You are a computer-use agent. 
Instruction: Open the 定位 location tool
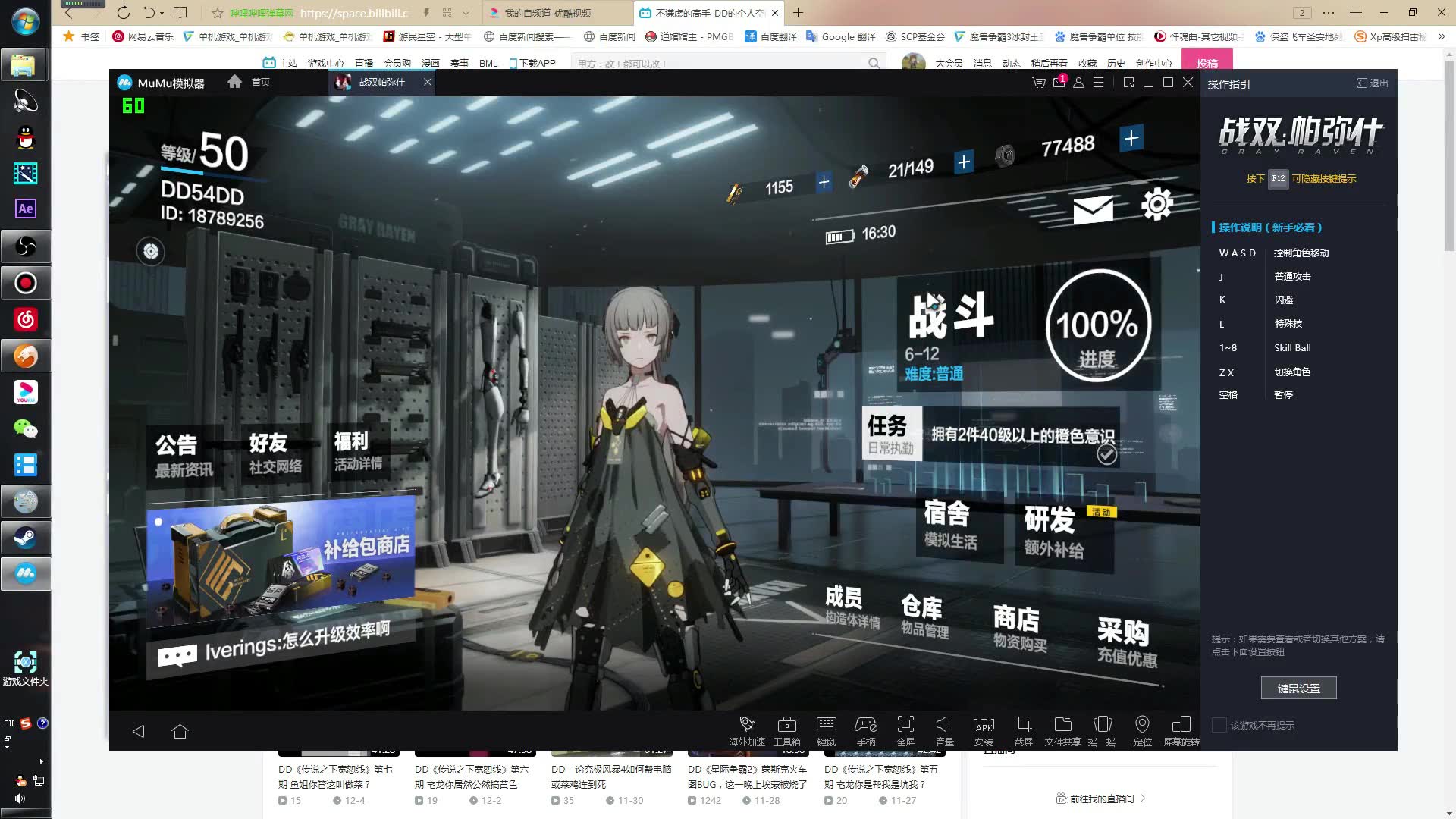click(1142, 731)
